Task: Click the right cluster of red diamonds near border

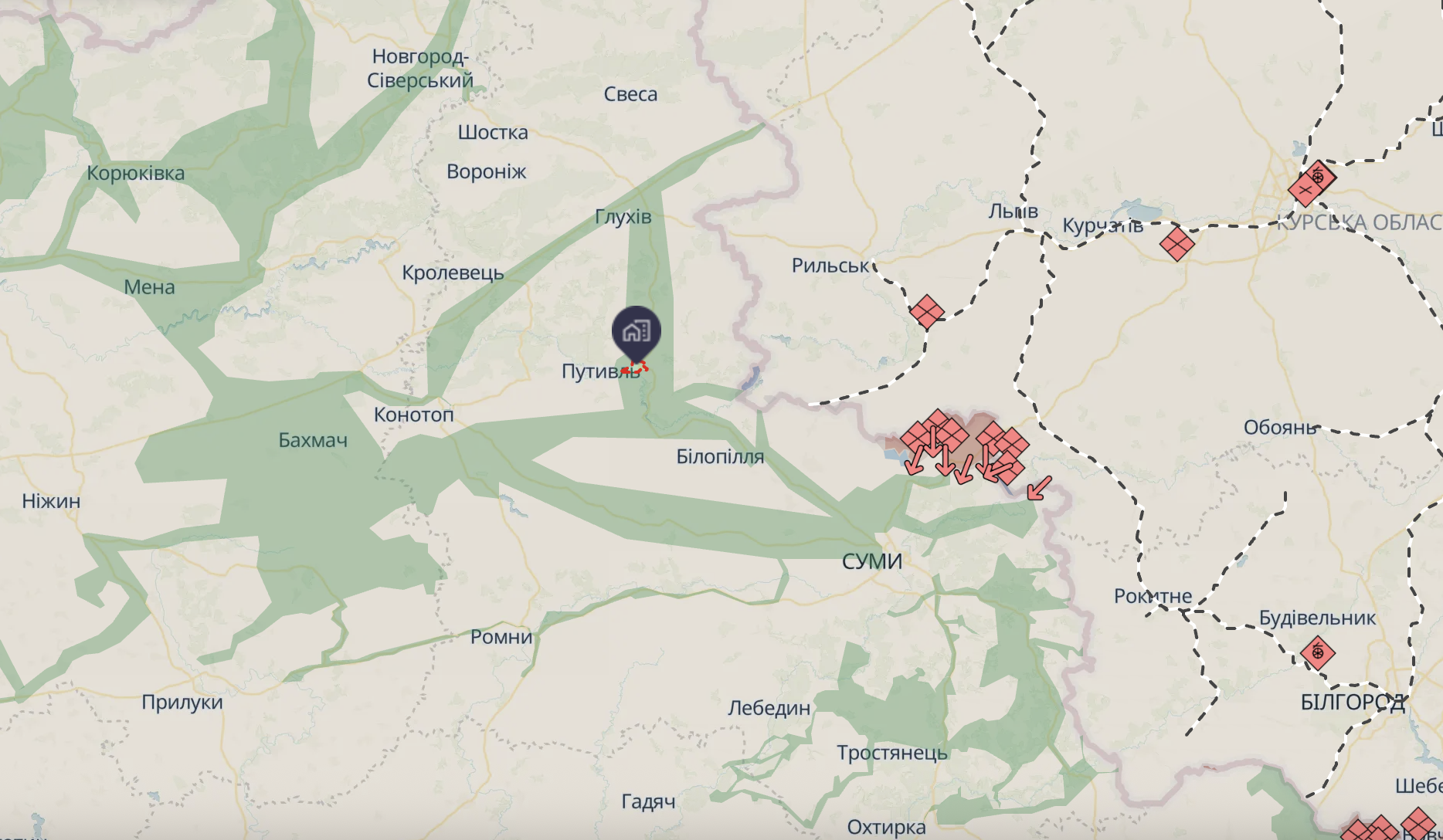Action: tap(1003, 452)
